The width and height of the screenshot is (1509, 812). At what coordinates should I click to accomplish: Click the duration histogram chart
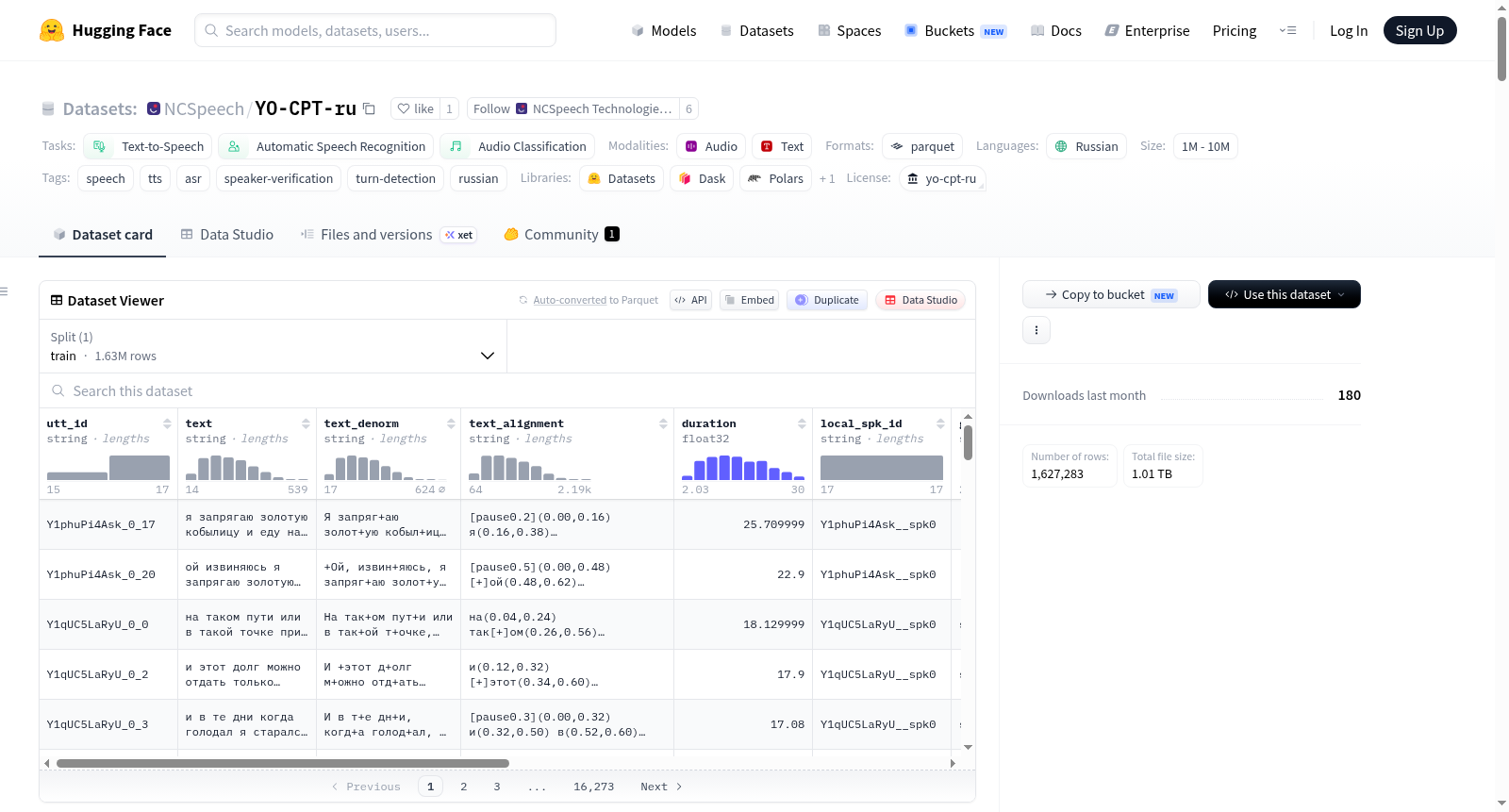[x=743, y=468]
